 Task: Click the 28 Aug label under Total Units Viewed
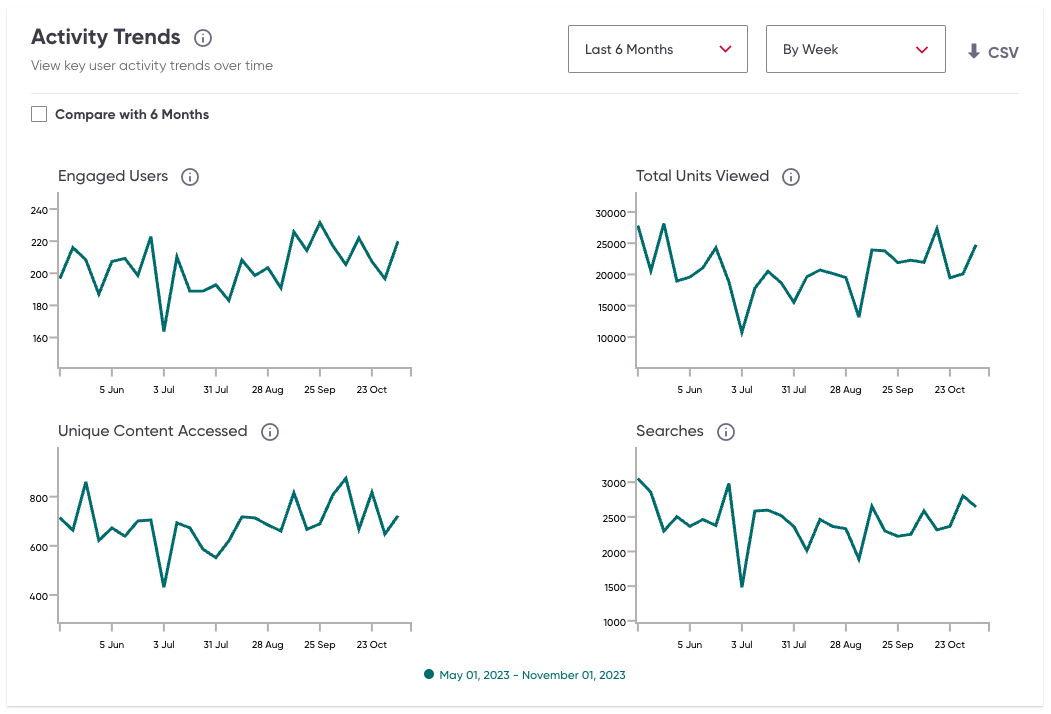(x=845, y=390)
